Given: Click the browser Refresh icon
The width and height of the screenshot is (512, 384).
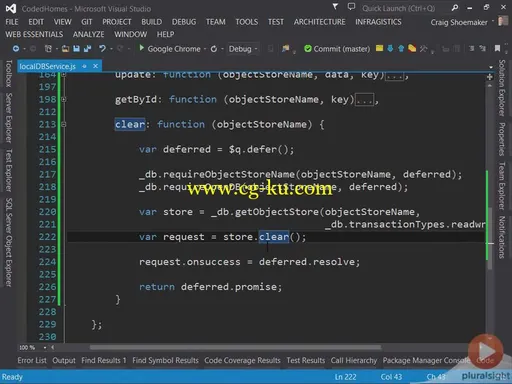Looking at the screenshot, I should click(214, 49).
